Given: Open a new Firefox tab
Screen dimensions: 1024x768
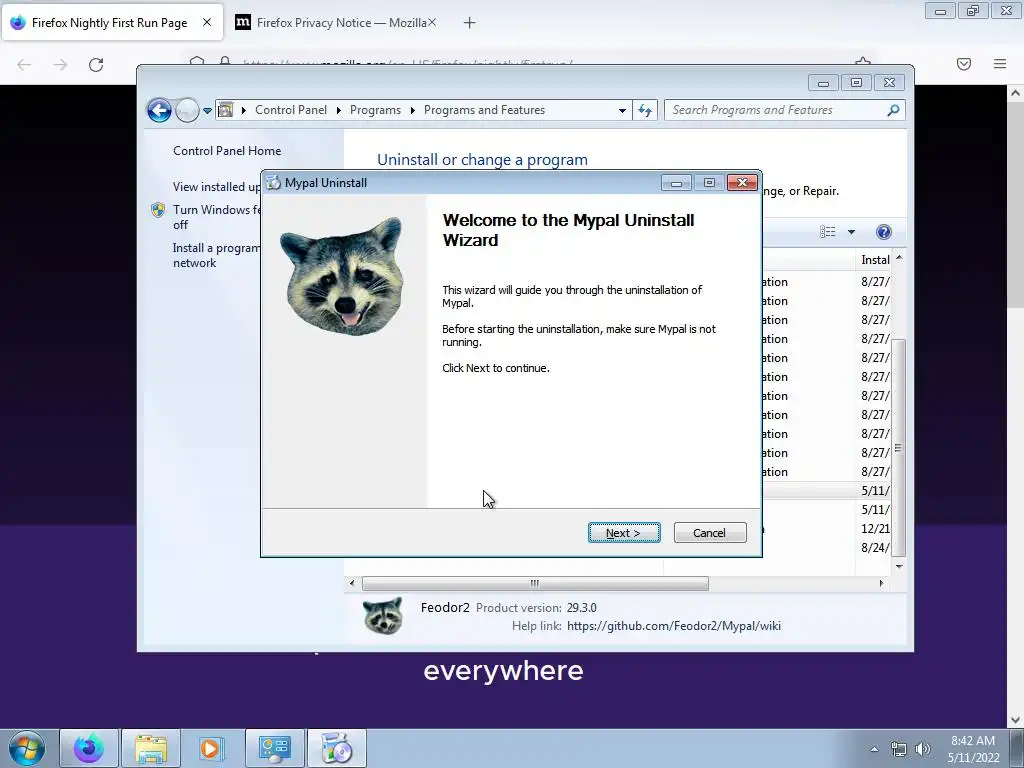Looking at the screenshot, I should pos(469,23).
